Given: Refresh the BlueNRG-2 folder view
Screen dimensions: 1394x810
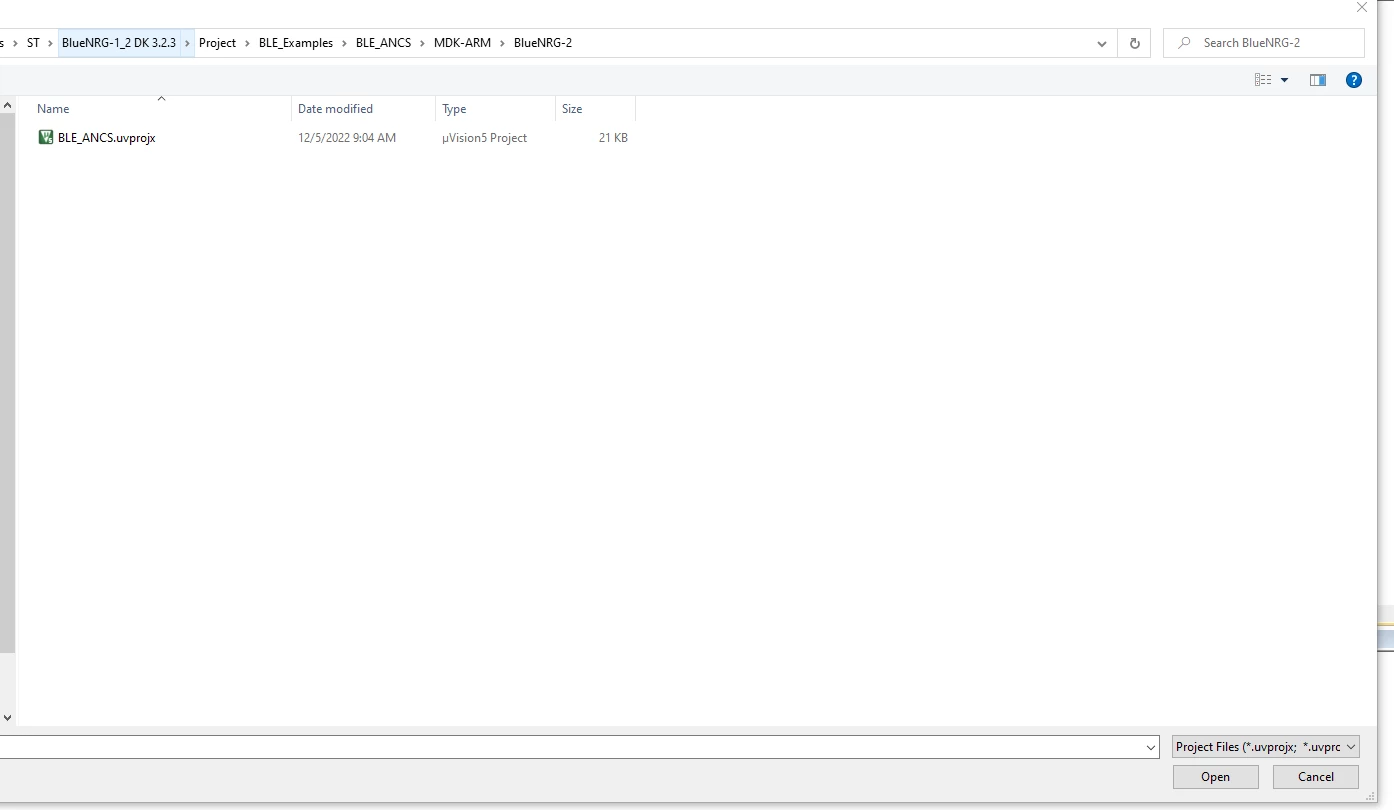Looking at the screenshot, I should pyautogui.click(x=1134, y=43).
